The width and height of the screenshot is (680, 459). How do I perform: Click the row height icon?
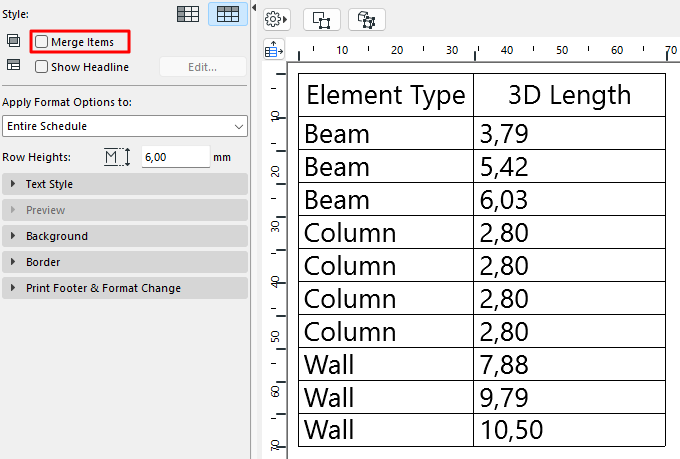click(117, 157)
